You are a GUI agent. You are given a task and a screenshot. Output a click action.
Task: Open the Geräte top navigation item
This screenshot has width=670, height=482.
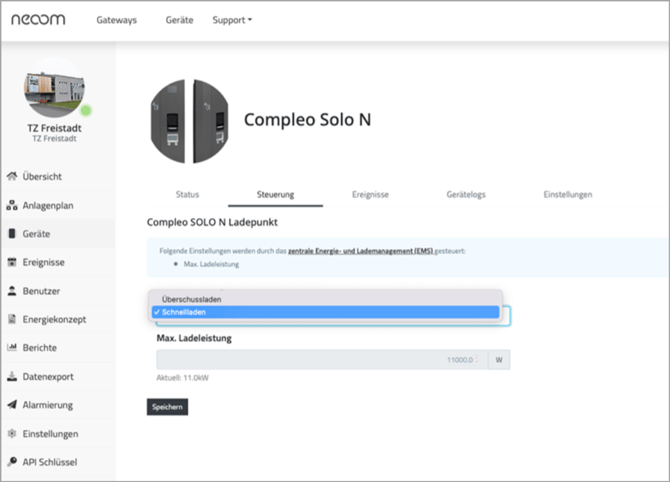179,20
